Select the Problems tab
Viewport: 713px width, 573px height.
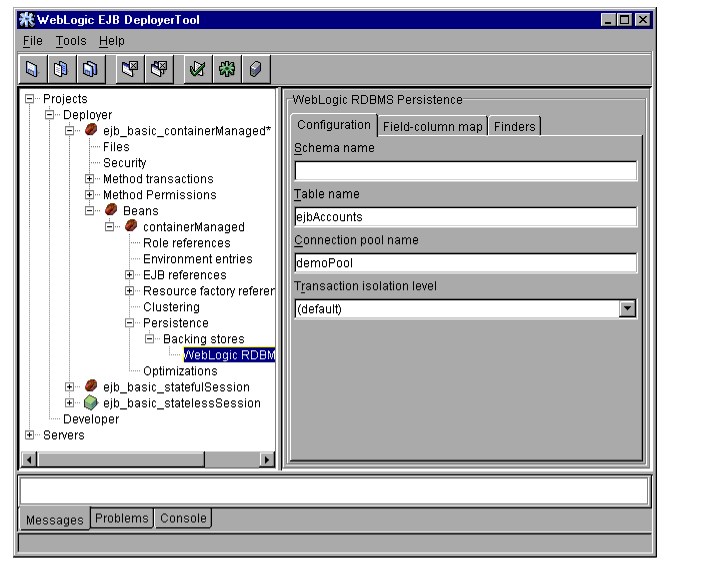(122, 518)
